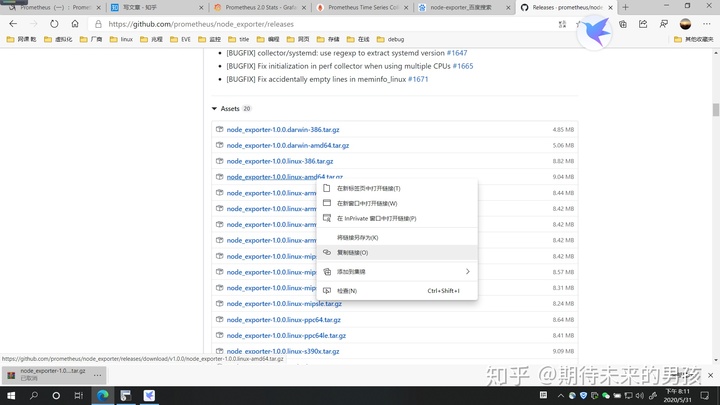Click package icon beside darwin-386 asset

(219, 129)
